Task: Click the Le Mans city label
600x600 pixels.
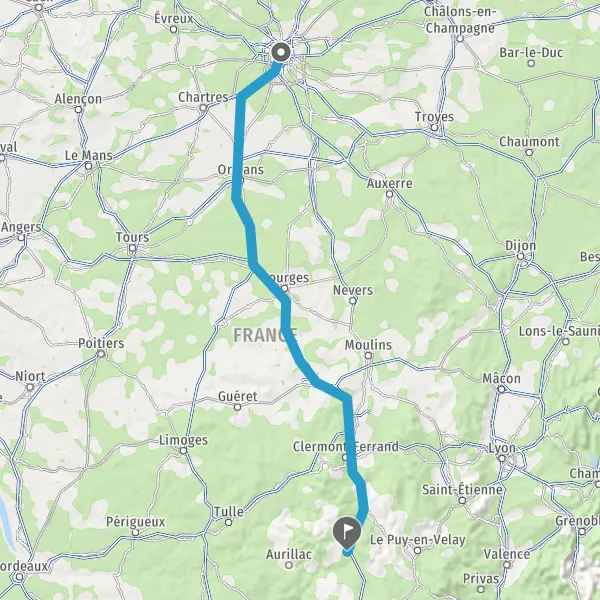Action: click(88, 155)
